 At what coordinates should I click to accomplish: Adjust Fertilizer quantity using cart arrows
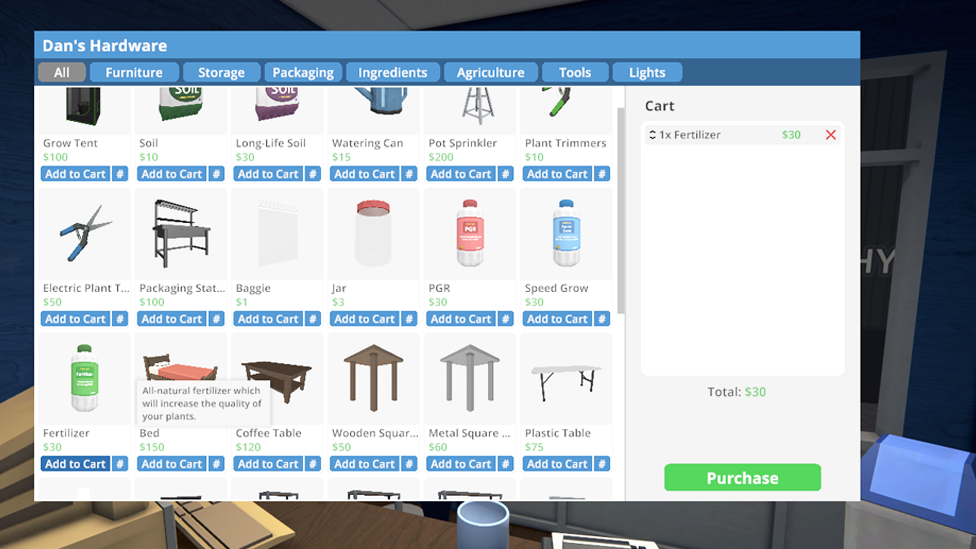(652, 134)
